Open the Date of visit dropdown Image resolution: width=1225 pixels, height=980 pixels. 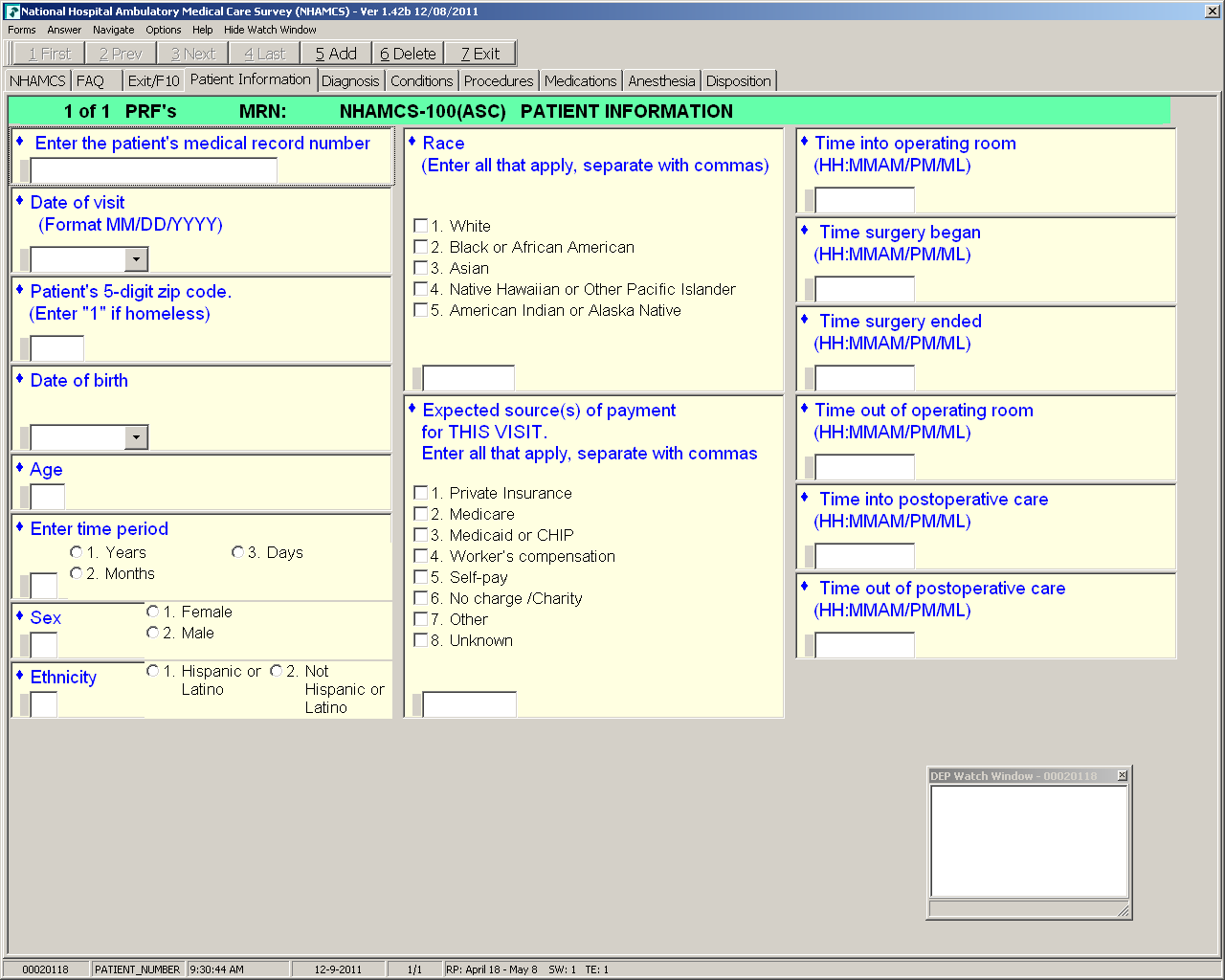(137, 259)
